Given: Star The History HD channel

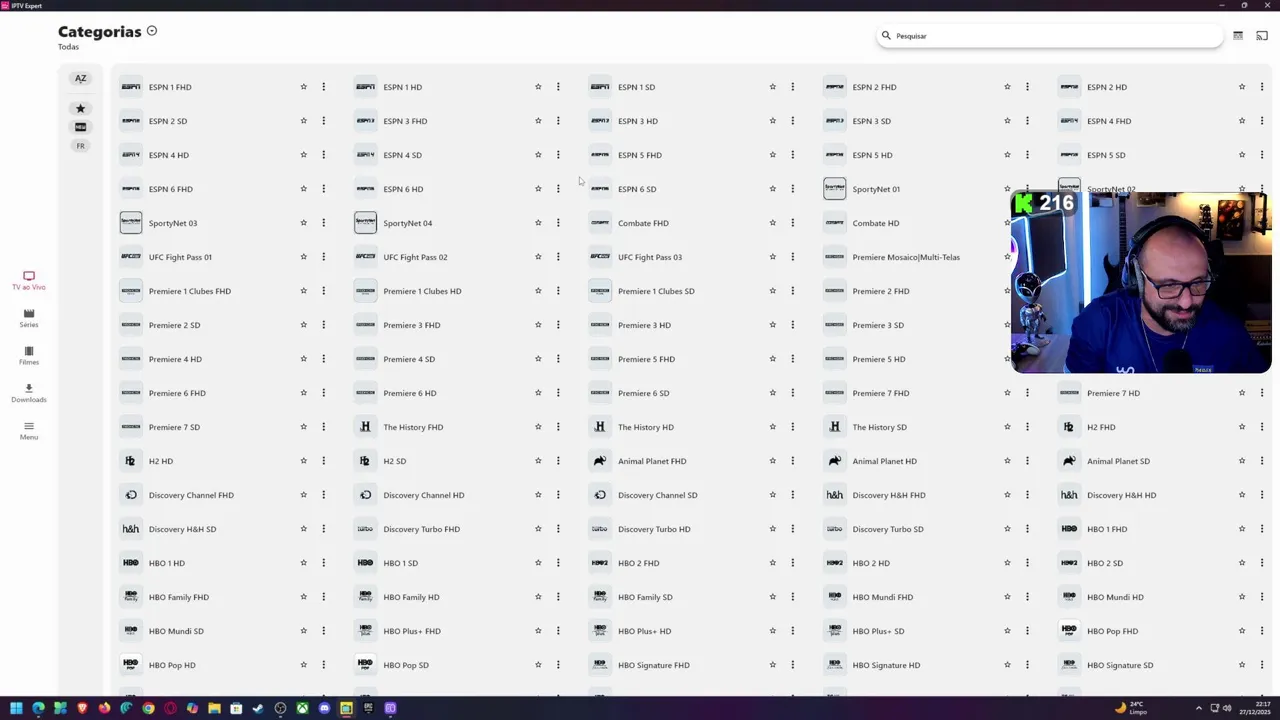Looking at the screenshot, I should [773, 427].
